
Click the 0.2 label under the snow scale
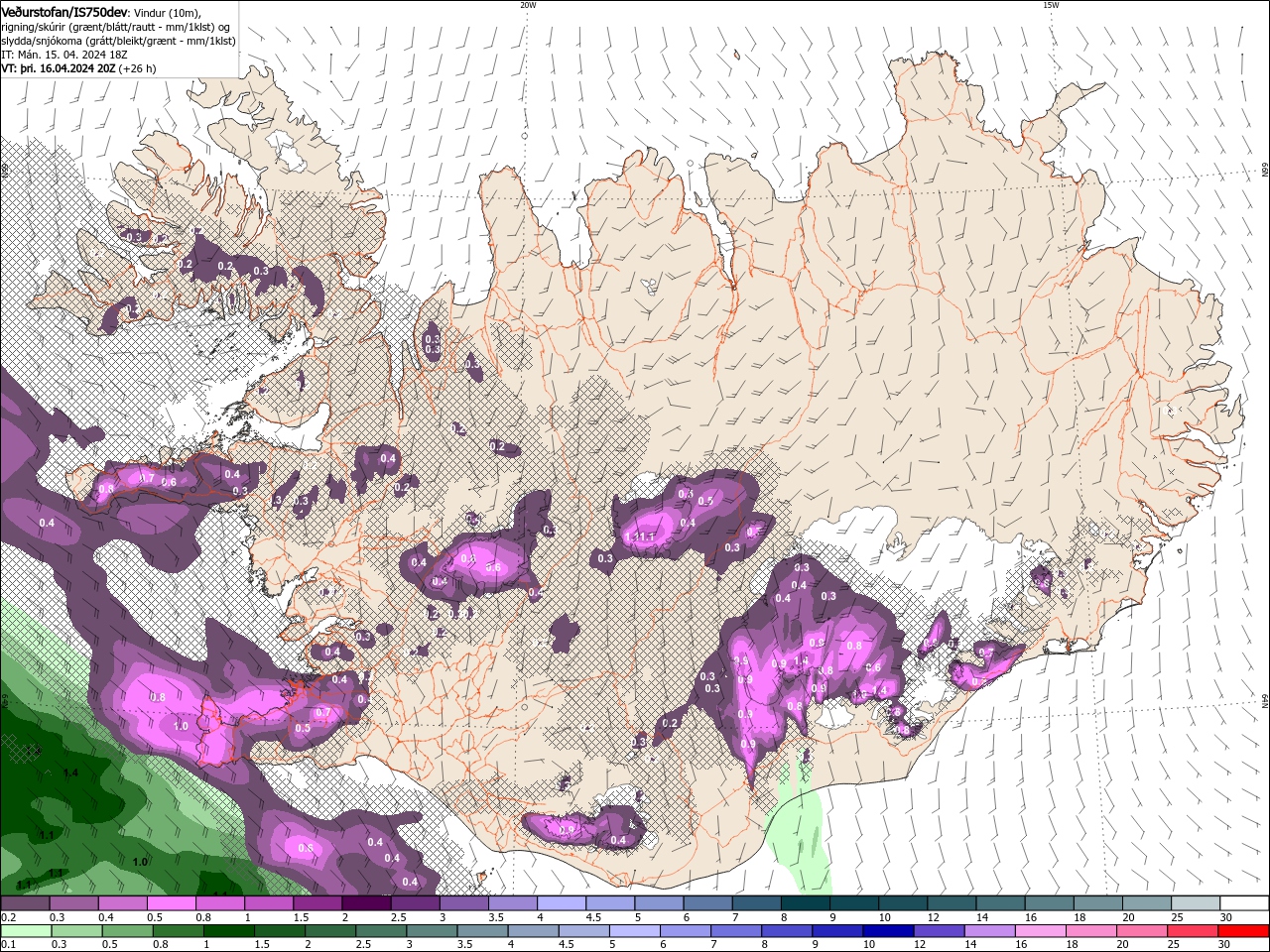pos(8,917)
